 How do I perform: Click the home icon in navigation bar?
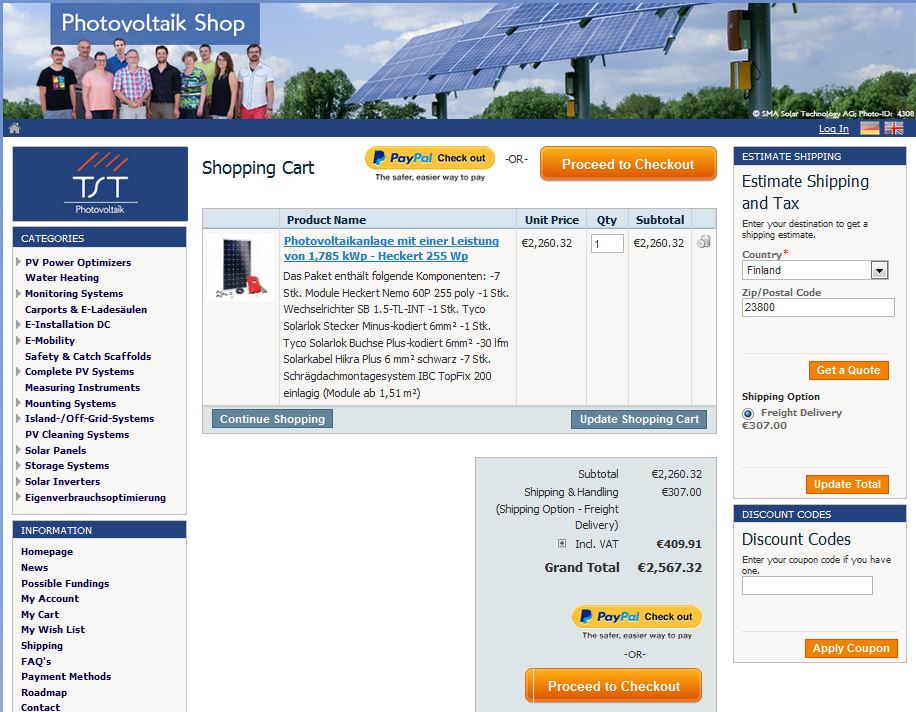[x=15, y=128]
